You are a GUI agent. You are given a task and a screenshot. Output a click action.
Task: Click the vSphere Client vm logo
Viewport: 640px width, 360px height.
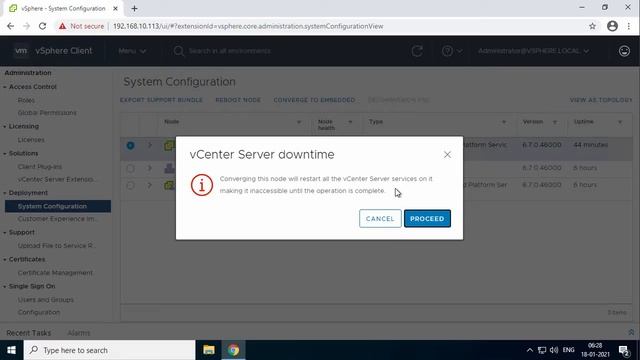coord(21,51)
